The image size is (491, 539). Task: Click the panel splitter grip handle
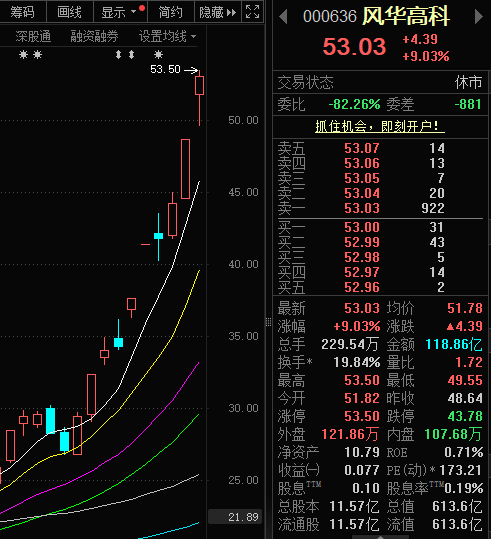tap(268, 322)
